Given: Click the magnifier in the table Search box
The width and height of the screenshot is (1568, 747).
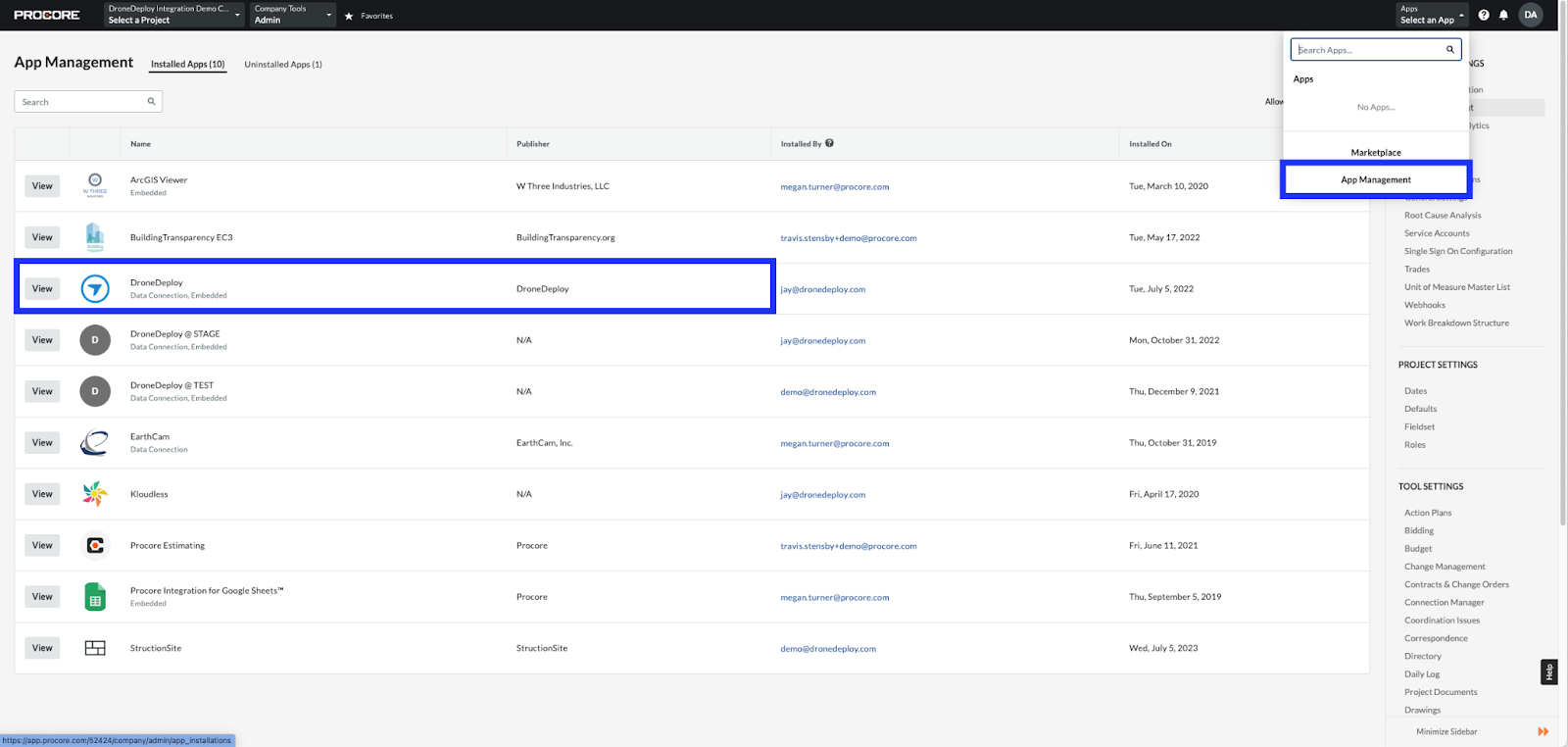Looking at the screenshot, I should pos(152,102).
